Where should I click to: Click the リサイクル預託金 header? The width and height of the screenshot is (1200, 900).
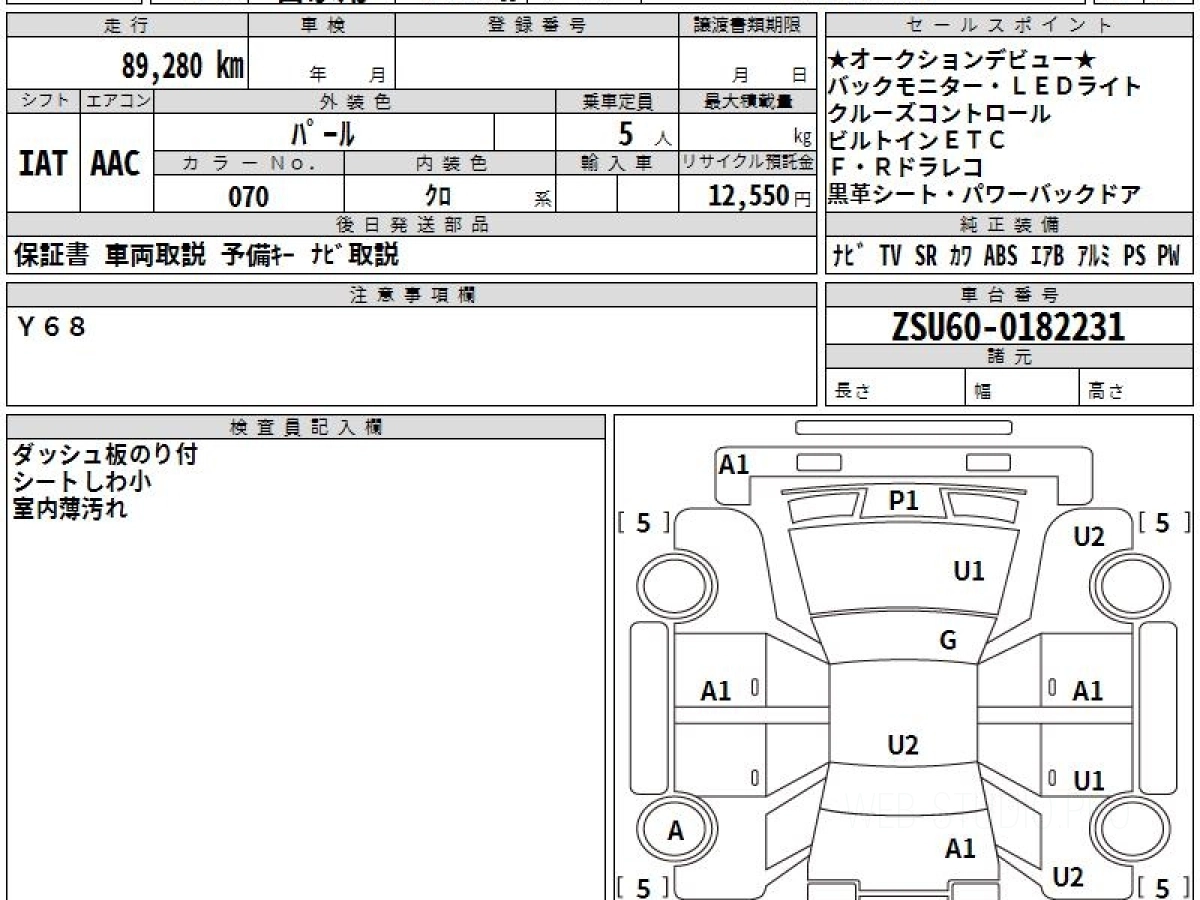(x=748, y=162)
